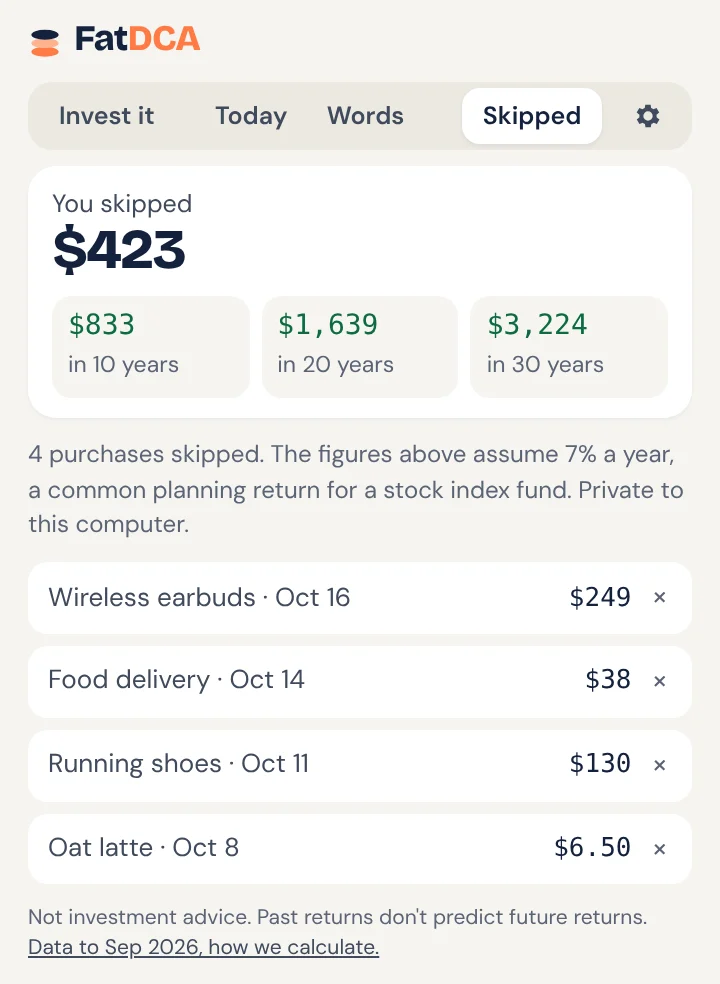Click the Food delivery Oct 14 row
The height and width of the screenshot is (984, 720).
click(360, 682)
